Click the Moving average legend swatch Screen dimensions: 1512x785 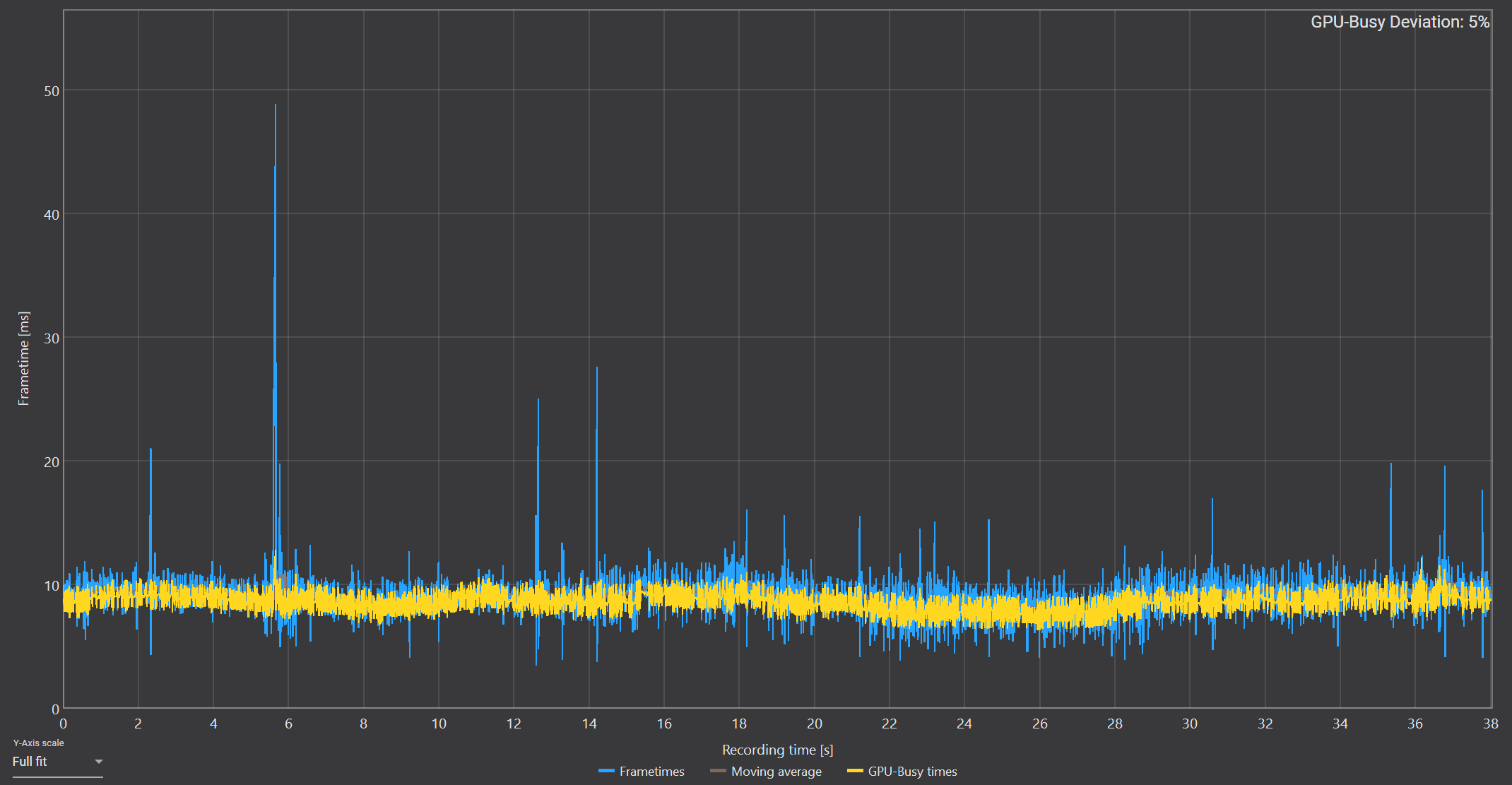718,771
